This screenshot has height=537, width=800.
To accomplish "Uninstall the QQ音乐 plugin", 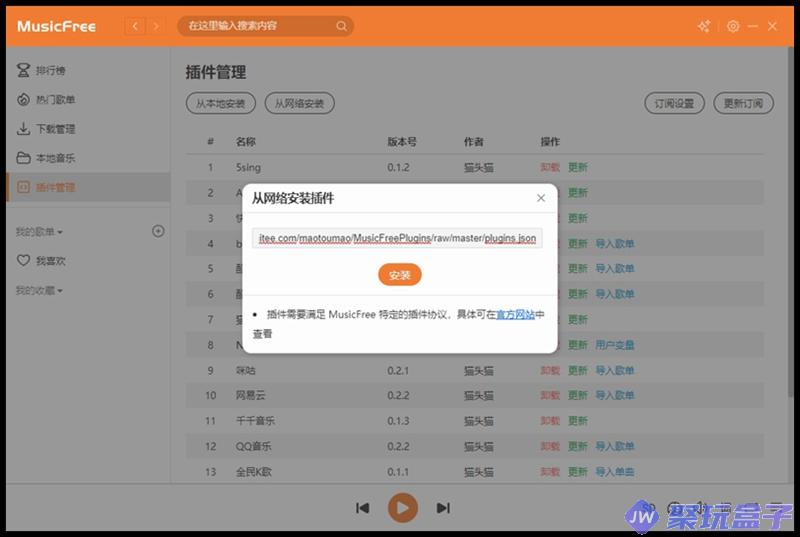I will tap(550, 446).
